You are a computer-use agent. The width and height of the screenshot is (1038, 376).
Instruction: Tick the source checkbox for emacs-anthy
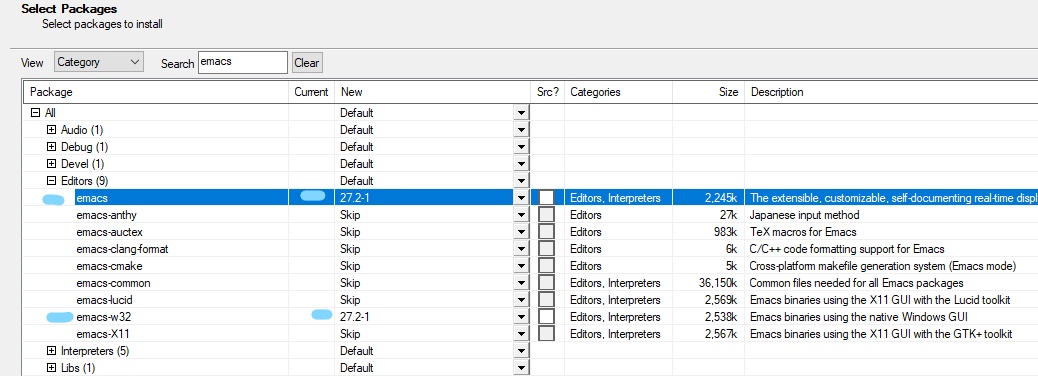tap(546, 215)
